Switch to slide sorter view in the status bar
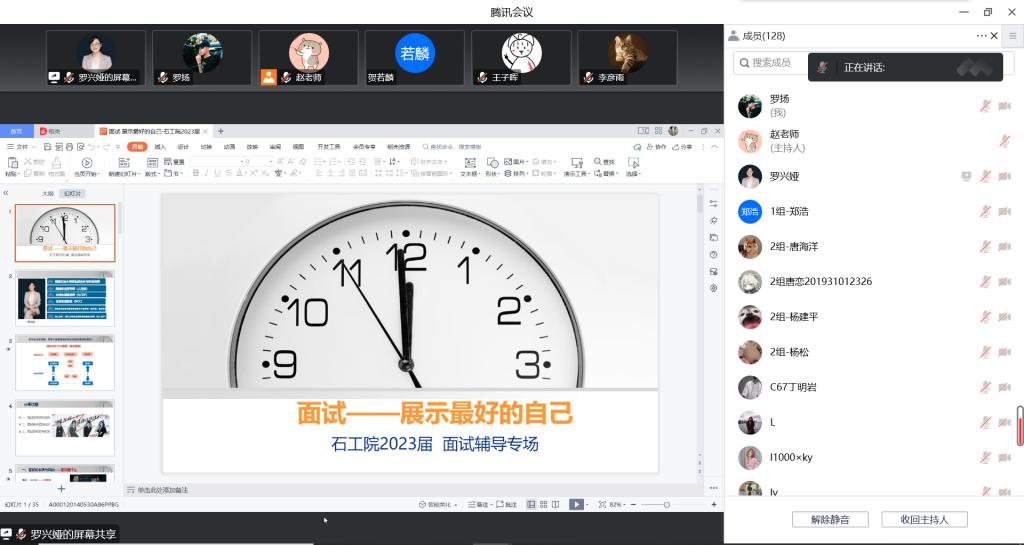This screenshot has height=545, width=1024. (543, 505)
